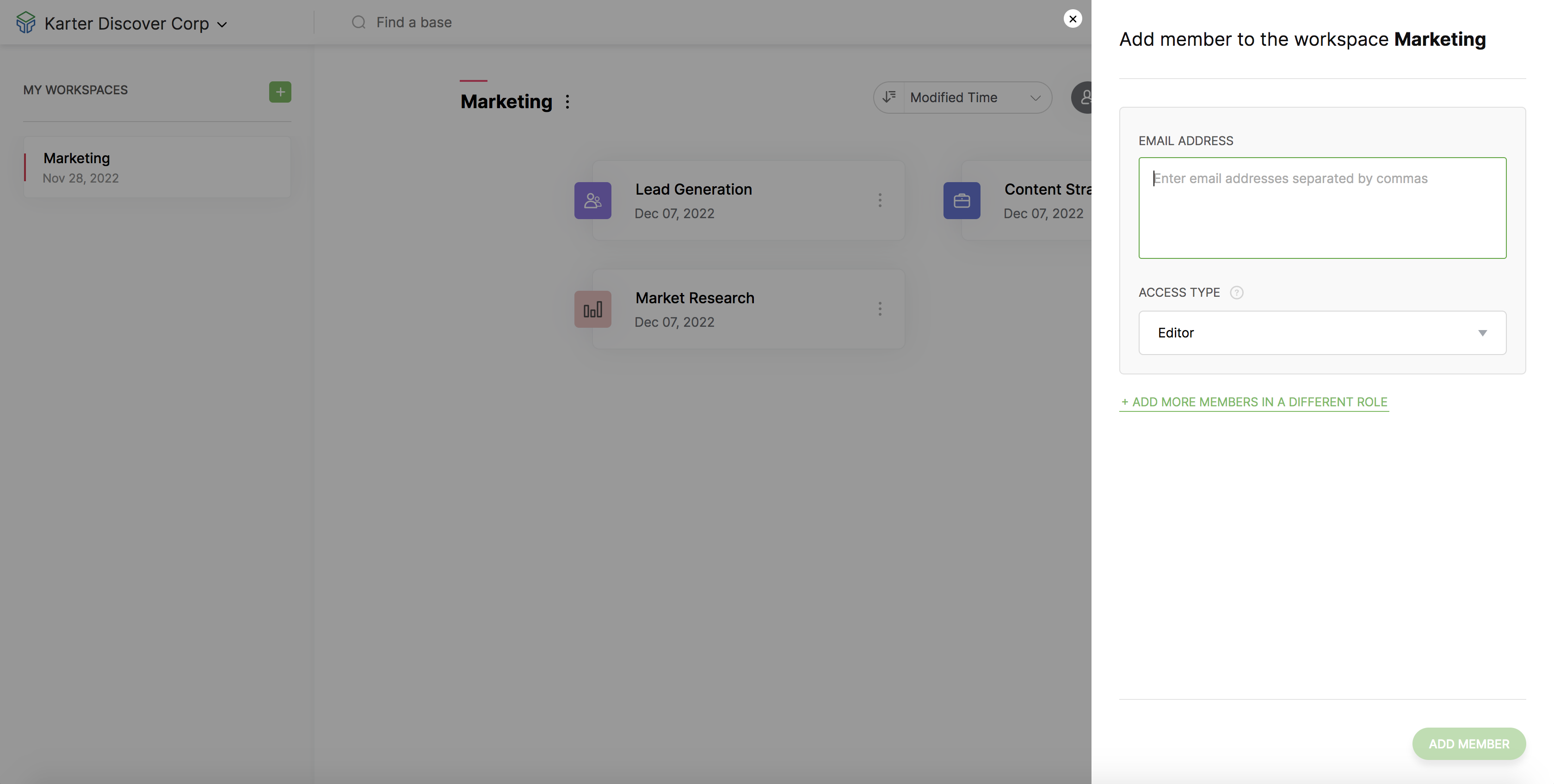The height and width of the screenshot is (784, 1554).
Task: Click the Content Strategy briefcase icon
Action: pos(962,200)
